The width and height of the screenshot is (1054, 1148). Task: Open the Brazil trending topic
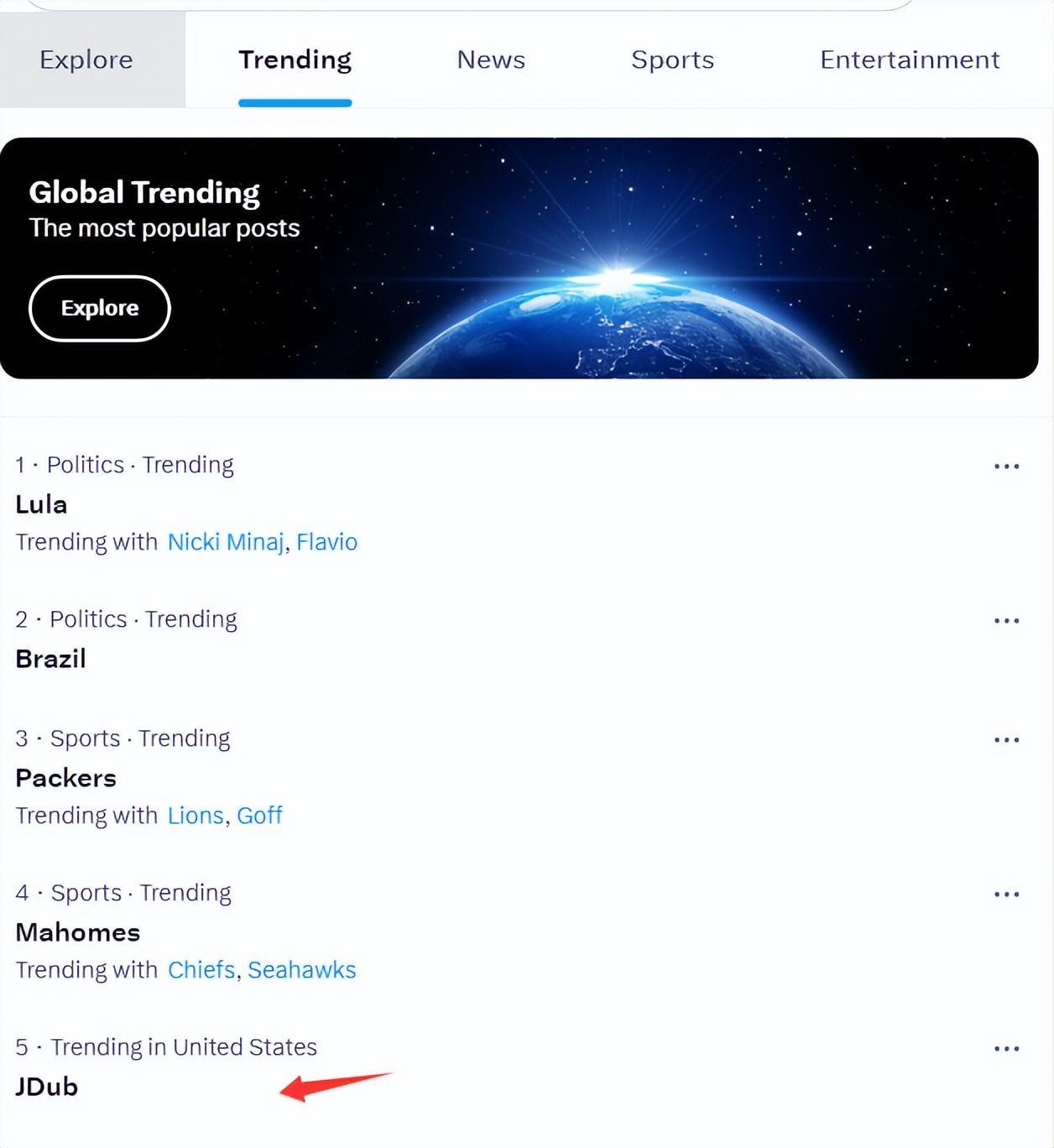point(50,659)
